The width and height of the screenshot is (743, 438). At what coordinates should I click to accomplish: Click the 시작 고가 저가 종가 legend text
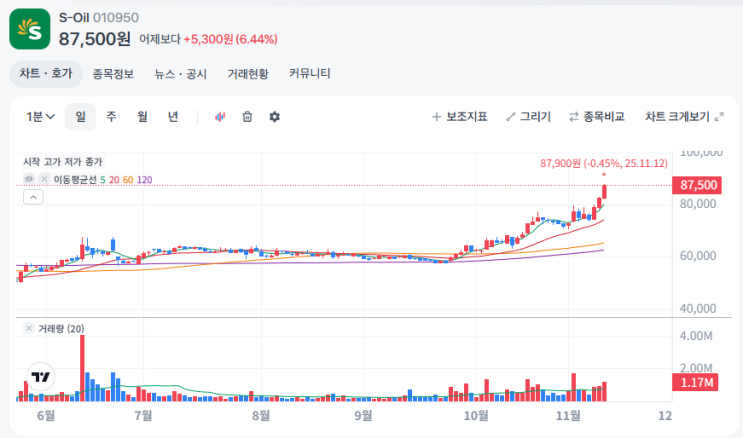(63, 162)
